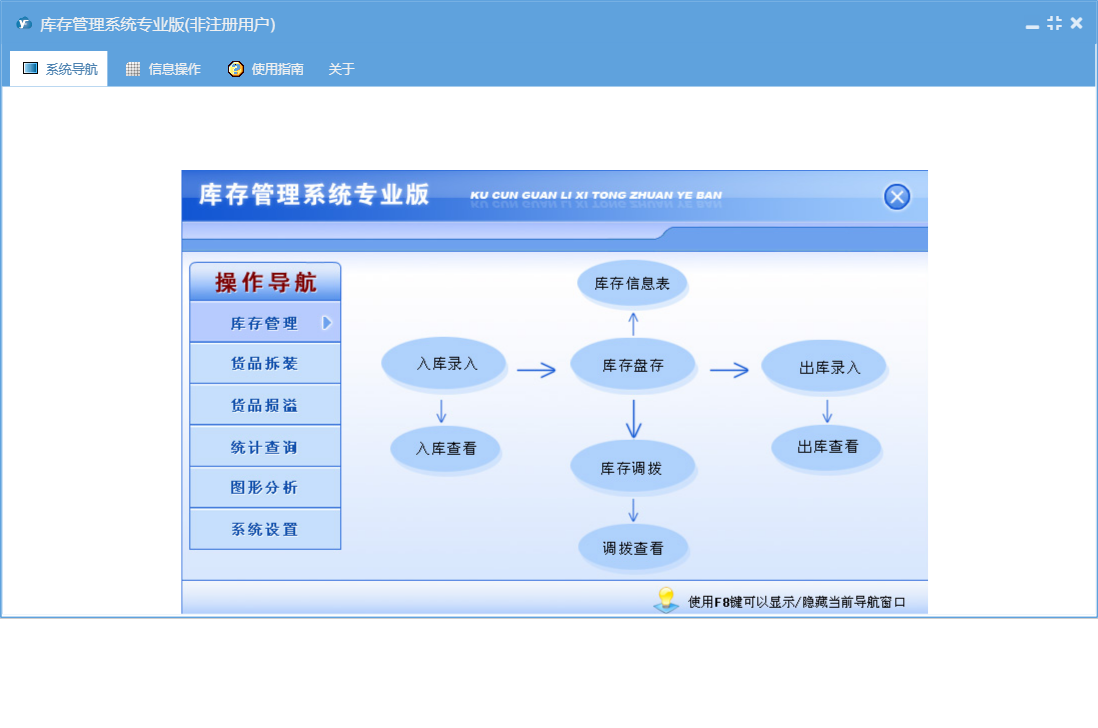Click the 系统导航 monitor icon
This screenshot has height=728, width=1098.
click(x=30, y=68)
